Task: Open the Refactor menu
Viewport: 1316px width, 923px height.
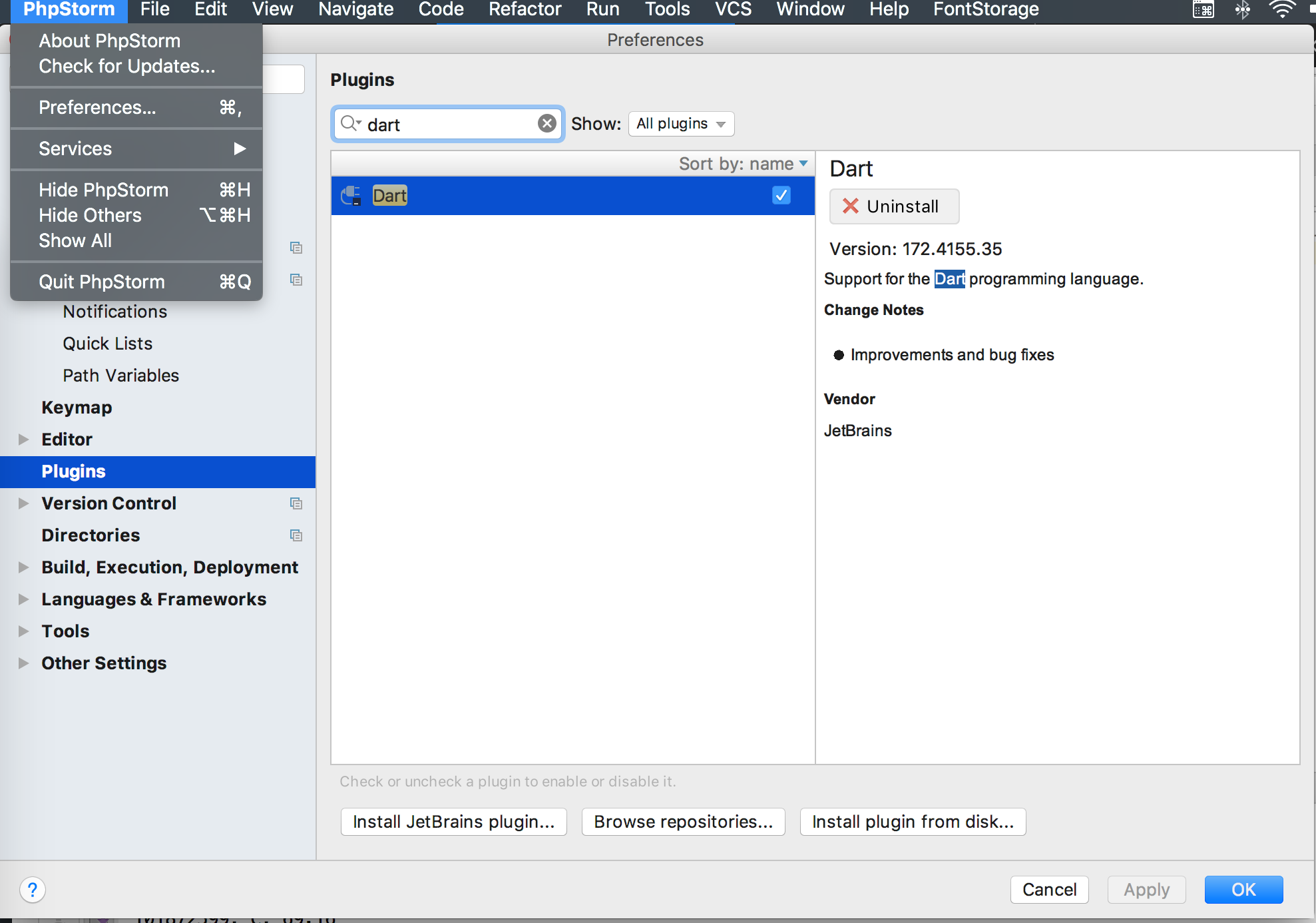Action: [525, 9]
